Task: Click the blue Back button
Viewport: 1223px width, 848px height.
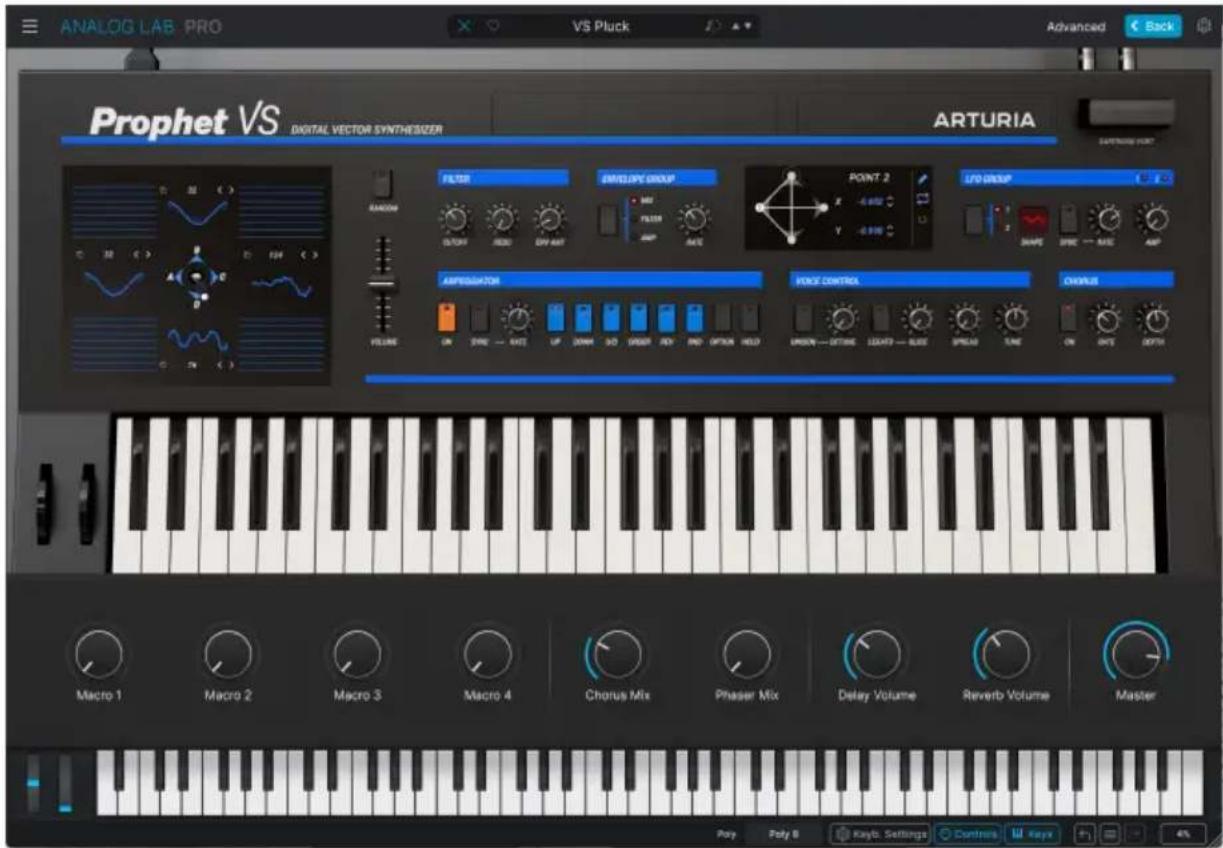Action: (x=1153, y=27)
